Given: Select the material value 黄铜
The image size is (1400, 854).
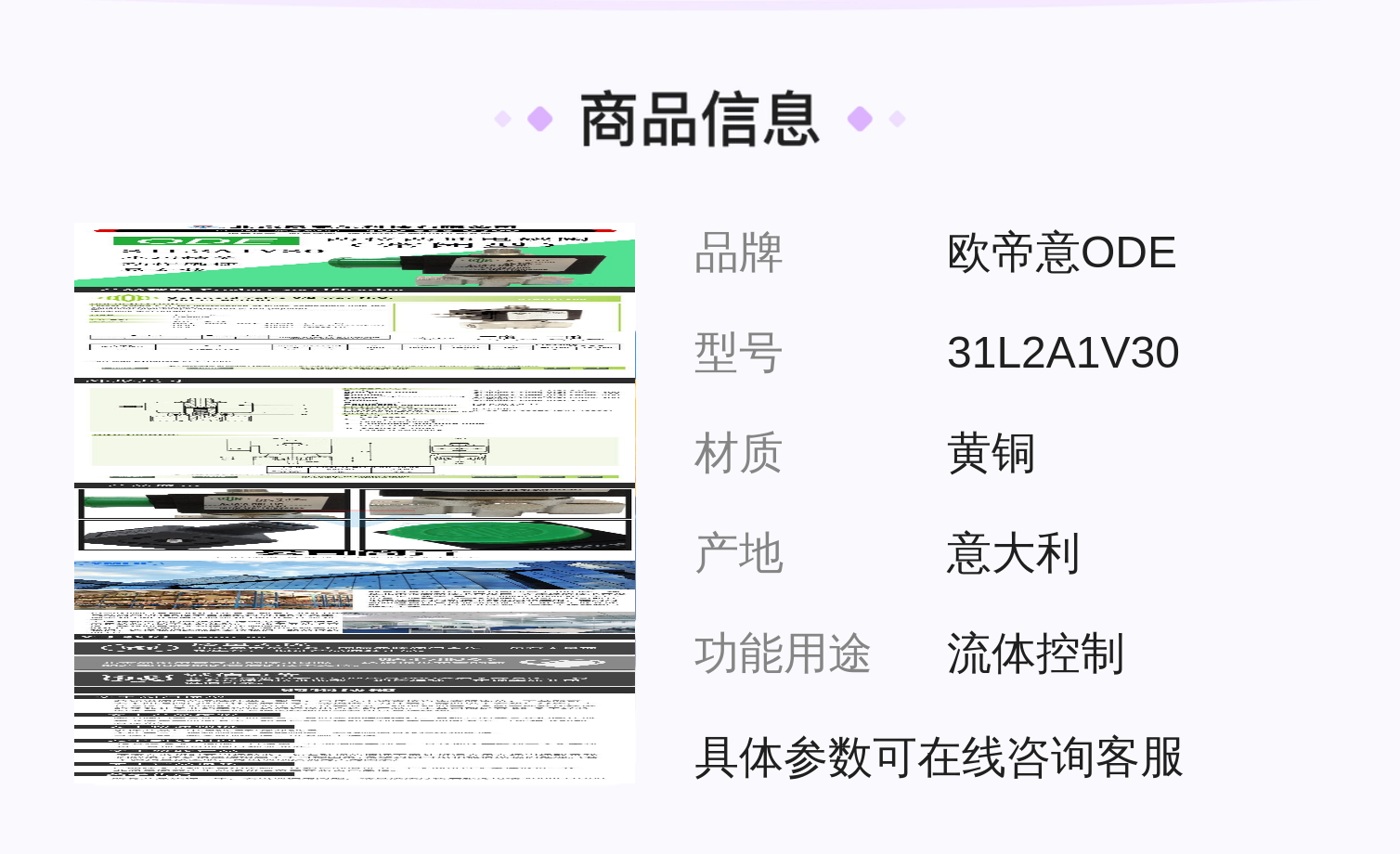Looking at the screenshot, I should (992, 453).
